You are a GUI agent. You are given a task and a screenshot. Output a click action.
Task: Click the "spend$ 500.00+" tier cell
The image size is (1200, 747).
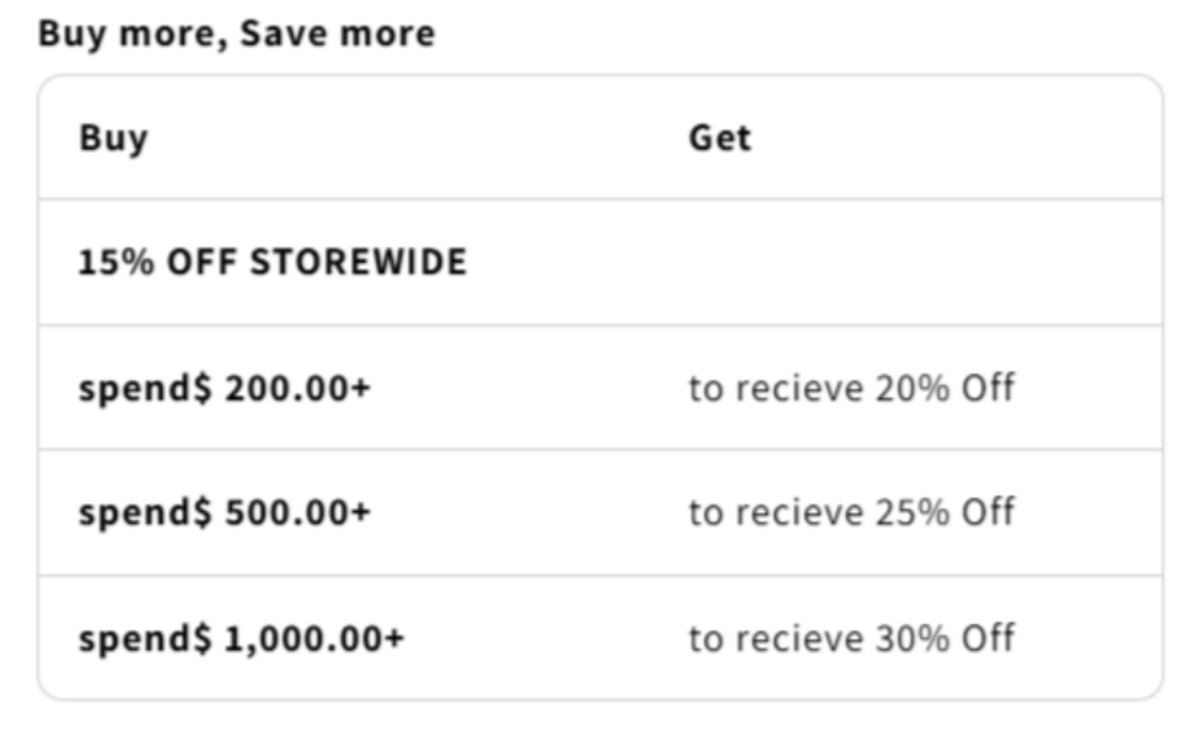point(224,512)
